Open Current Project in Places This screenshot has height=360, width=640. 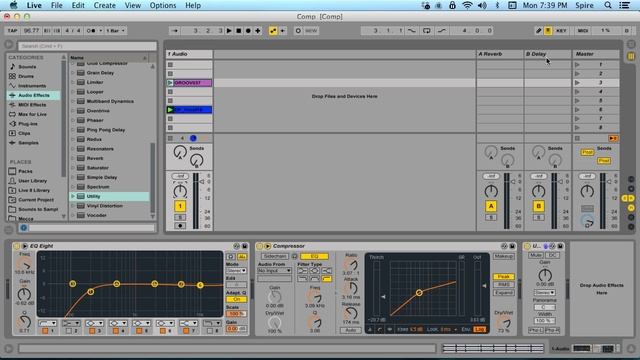click(36, 200)
